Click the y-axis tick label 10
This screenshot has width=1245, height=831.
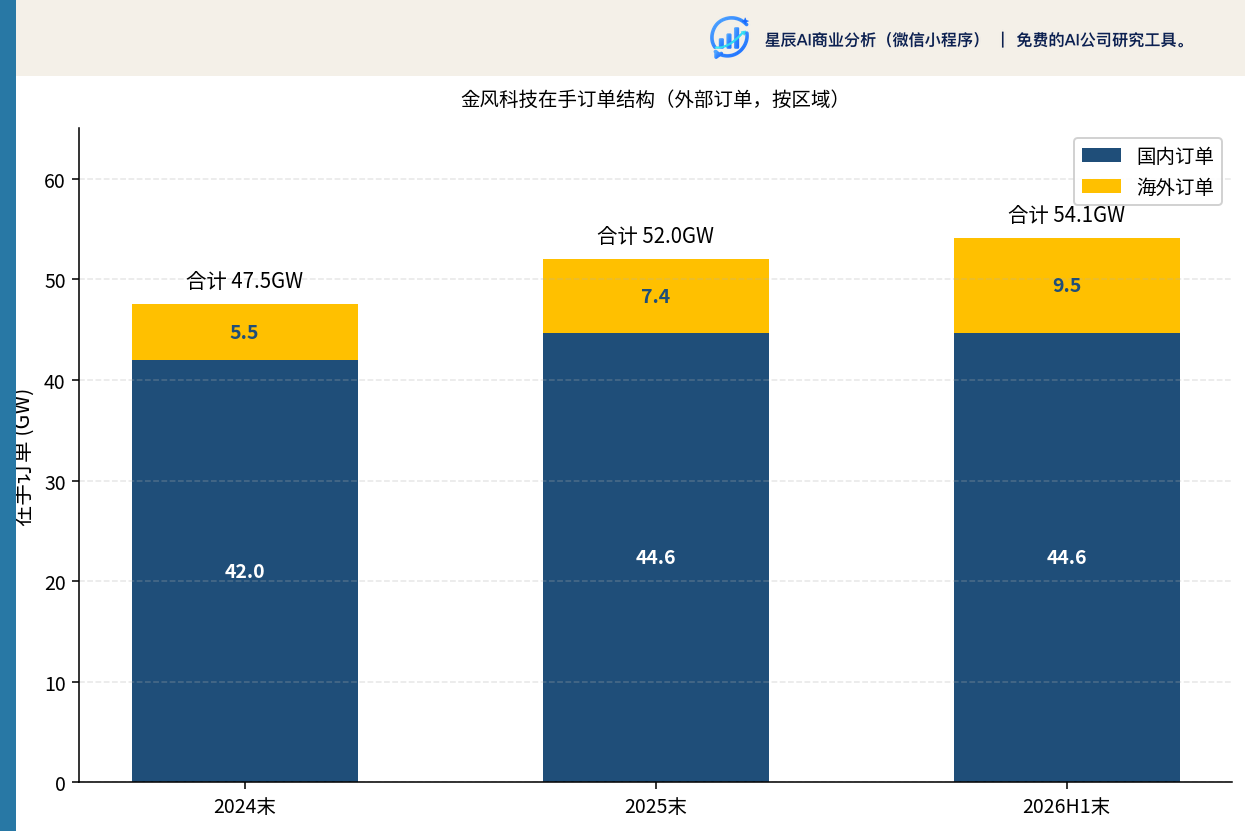click(x=54, y=683)
